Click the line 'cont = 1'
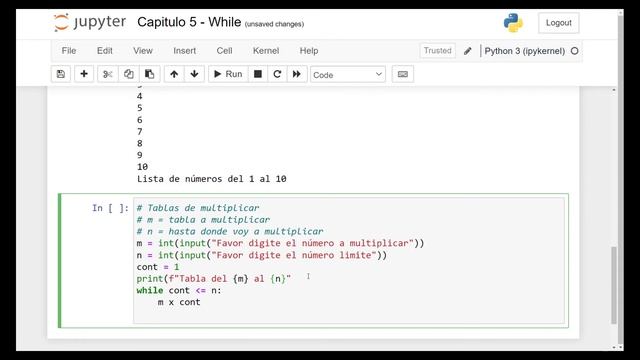This screenshot has width=640, height=360. tap(158, 267)
